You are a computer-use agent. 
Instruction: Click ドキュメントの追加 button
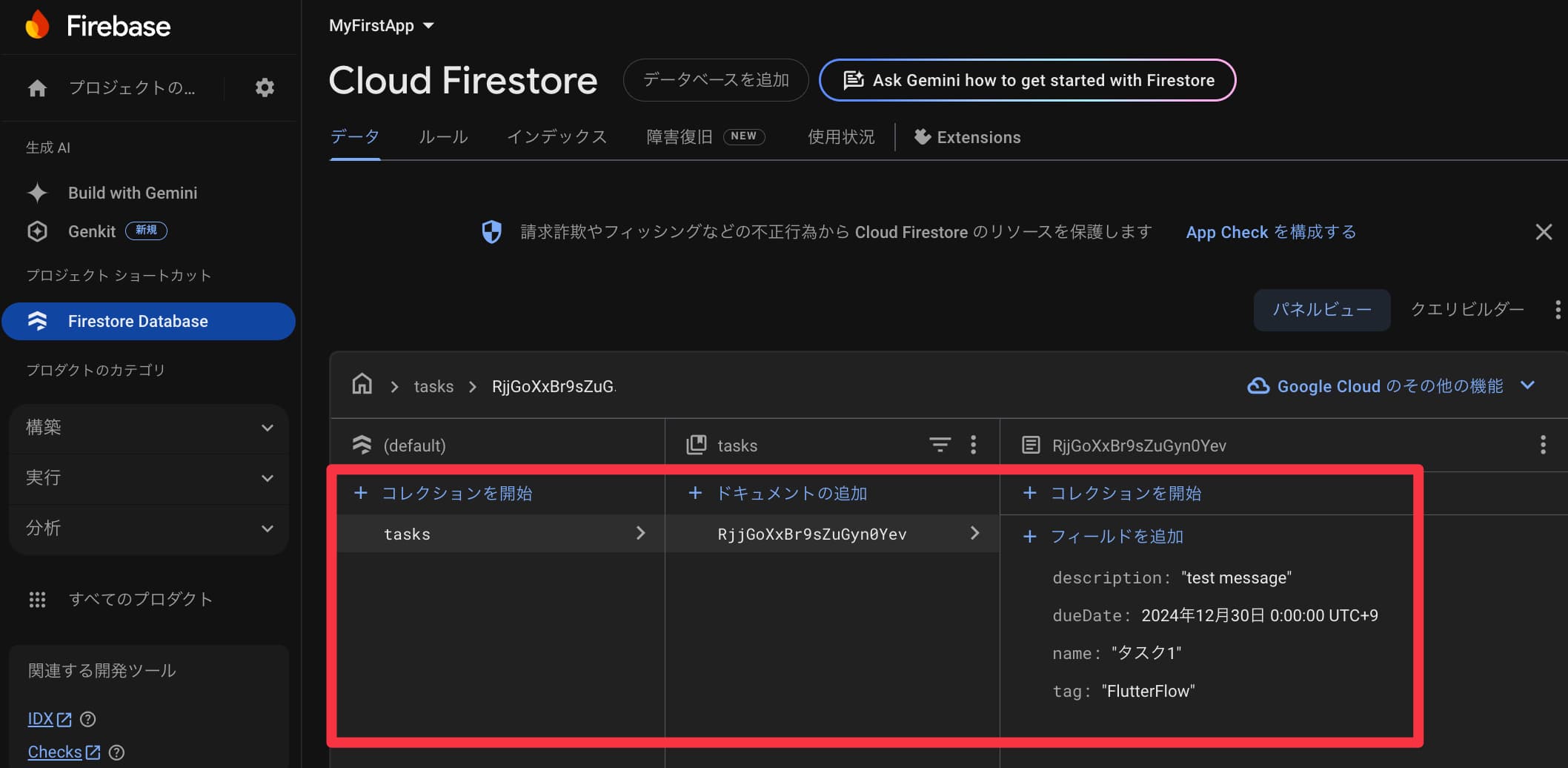coord(777,493)
